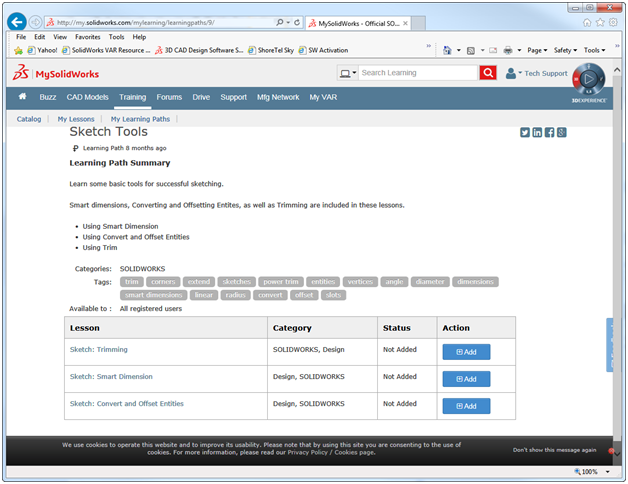This screenshot has width=628, height=484.
Task: Click the 'offset' tag
Action: tap(304, 295)
